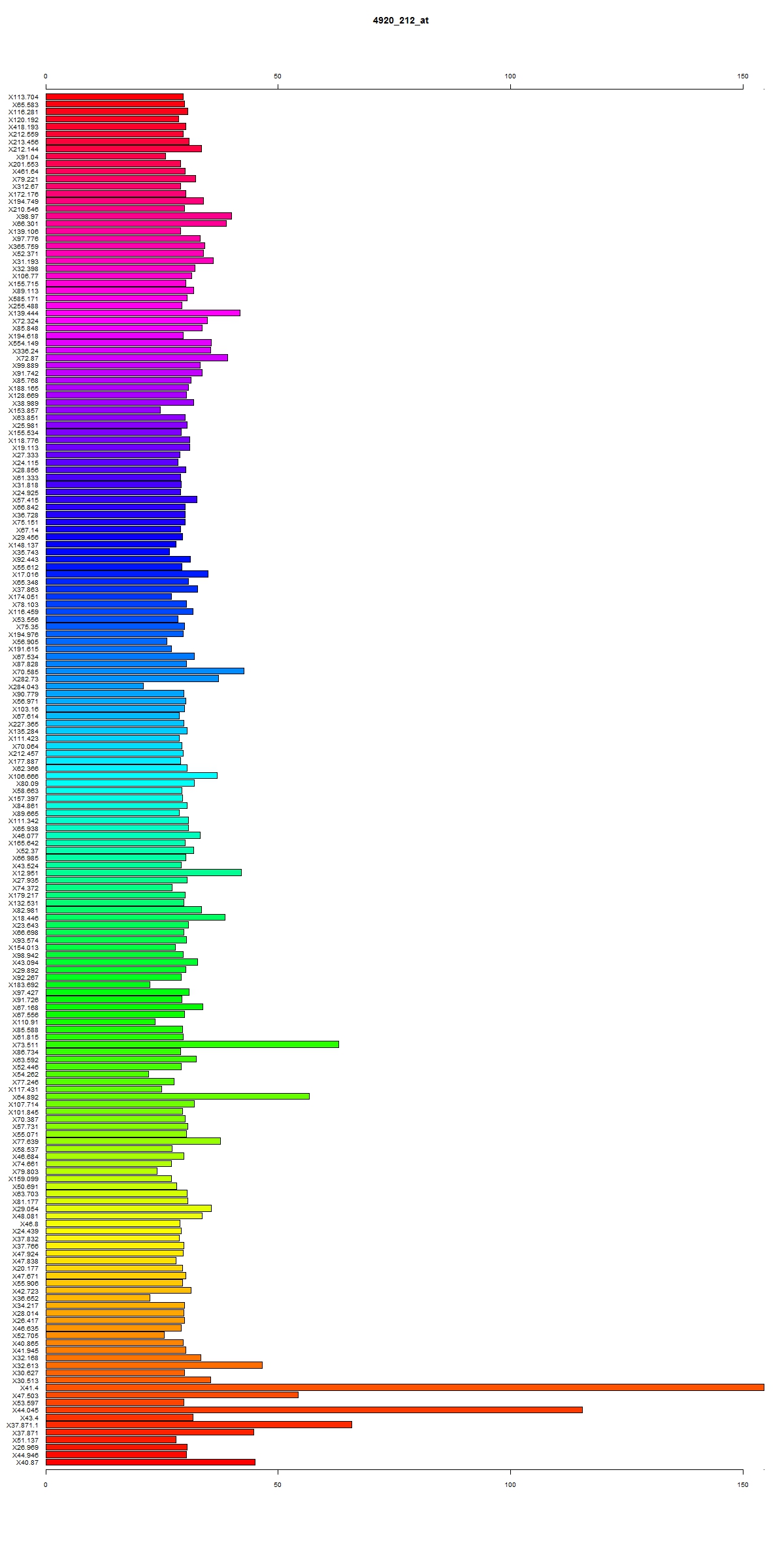784x1568 pixels.
Task: Click the row label X284.043
Action: click(x=24, y=687)
